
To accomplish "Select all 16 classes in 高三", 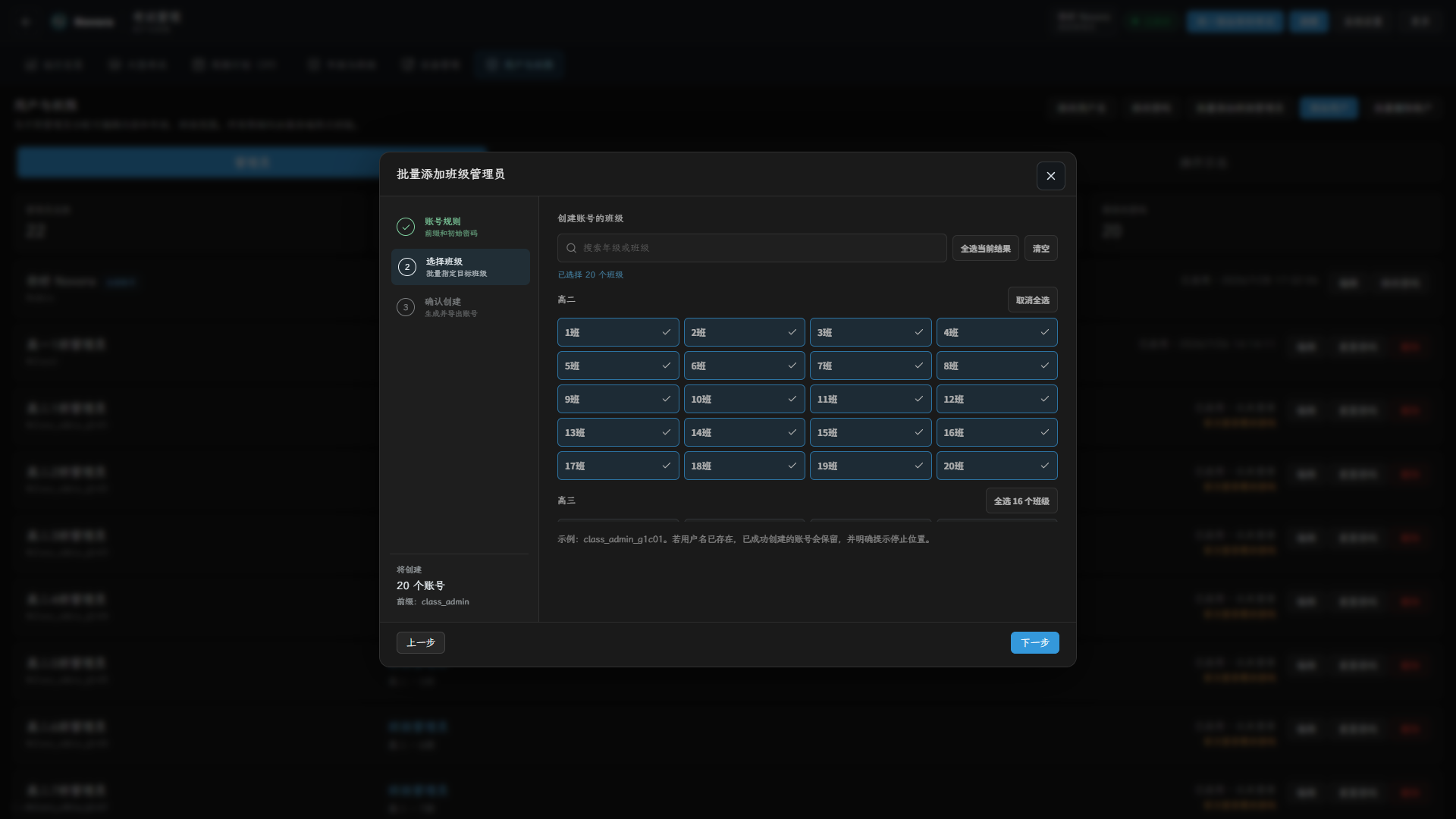I will click(1021, 500).
